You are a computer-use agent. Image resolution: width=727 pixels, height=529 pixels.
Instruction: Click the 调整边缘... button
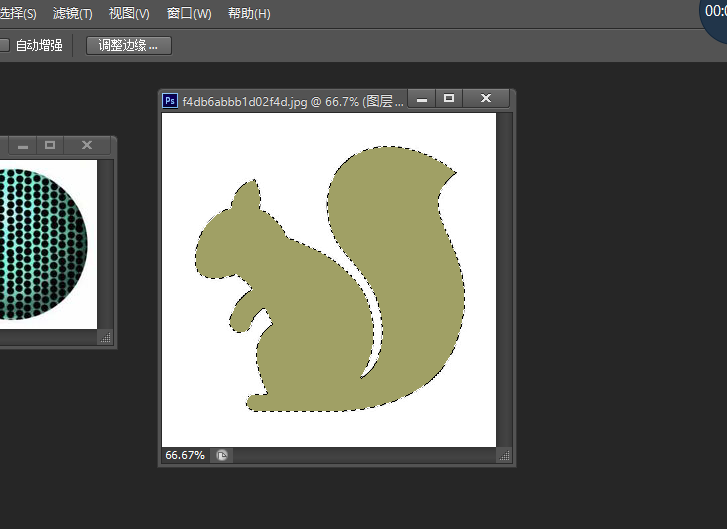pos(128,45)
